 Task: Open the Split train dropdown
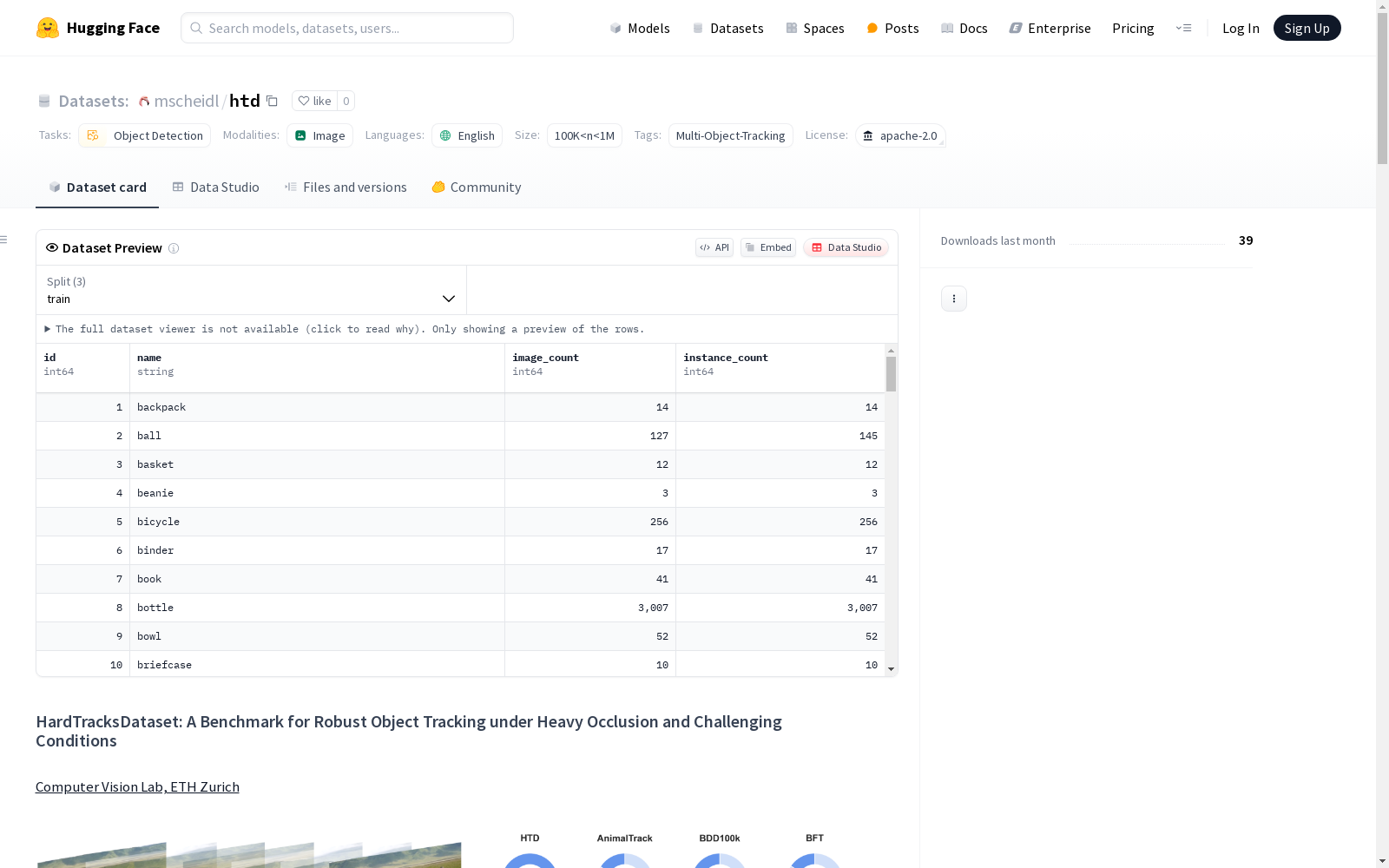click(251, 290)
